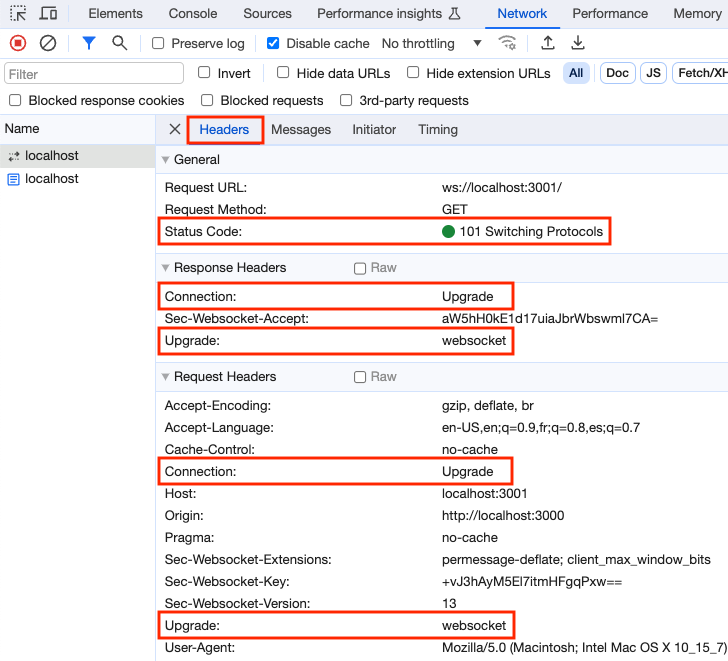Click the Accept-Language header value
This screenshot has width=728, height=661.
tap(541, 428)
